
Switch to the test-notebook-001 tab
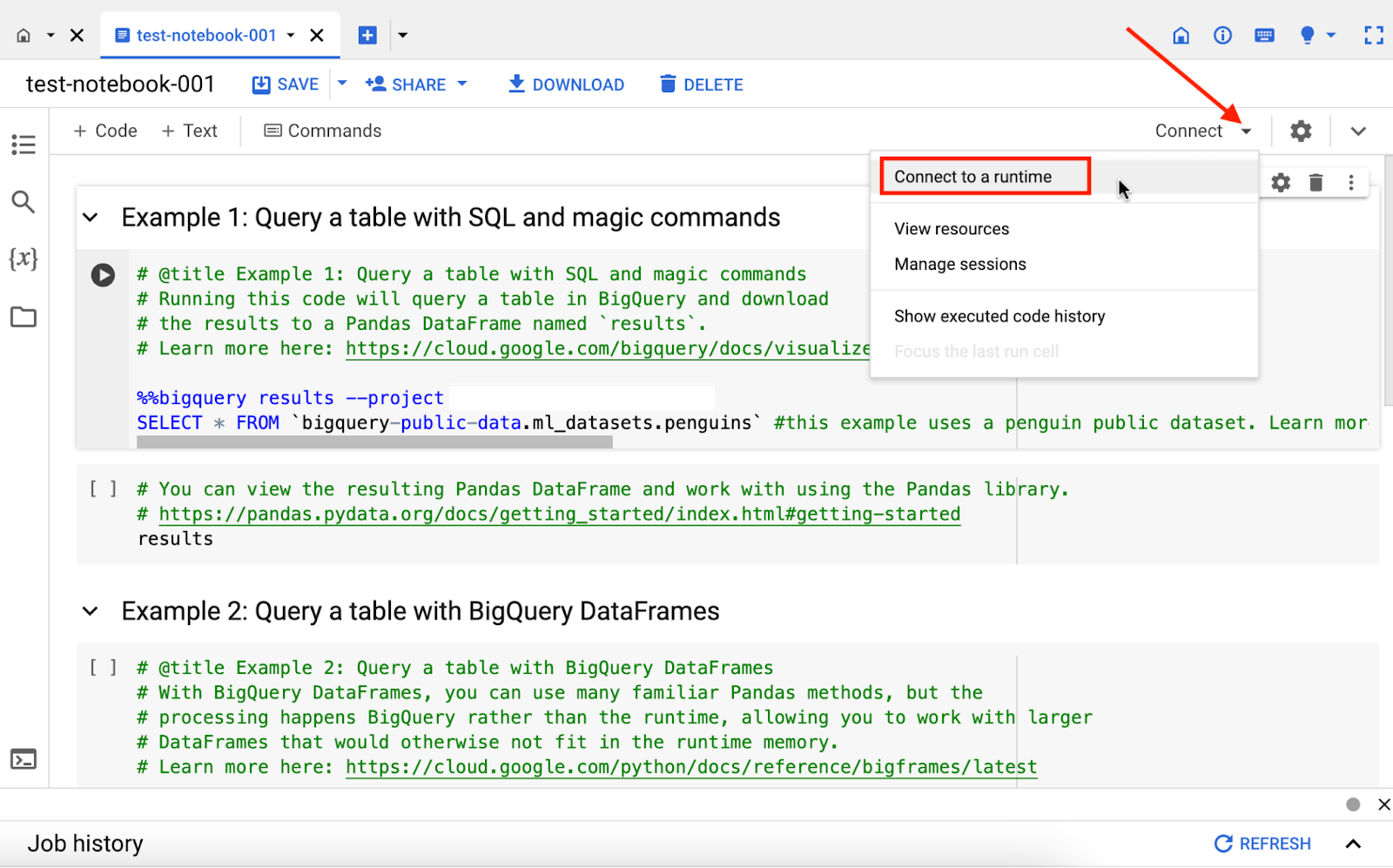pos(205,36)
